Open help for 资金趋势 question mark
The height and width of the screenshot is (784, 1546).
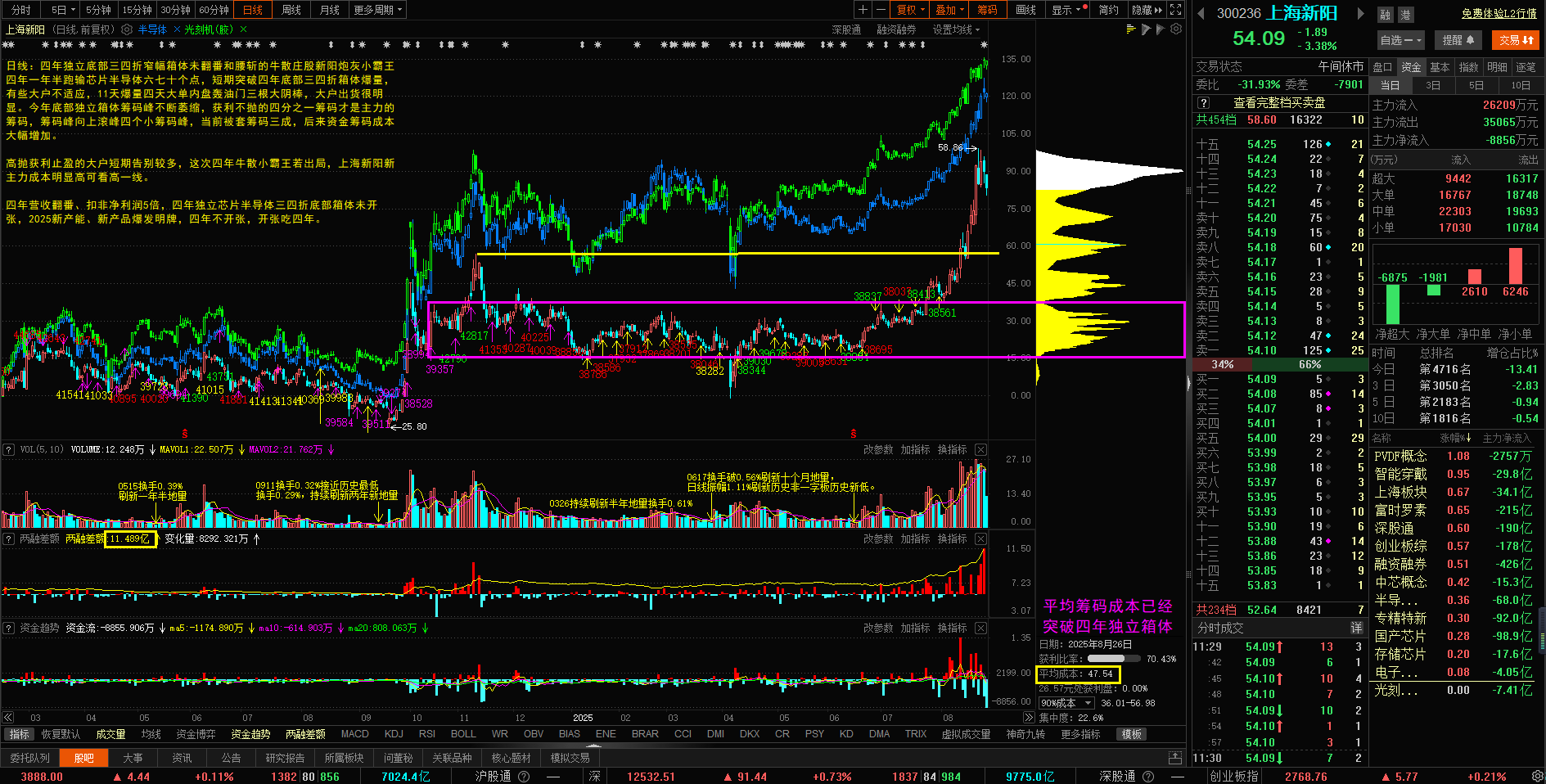(8, 629)
